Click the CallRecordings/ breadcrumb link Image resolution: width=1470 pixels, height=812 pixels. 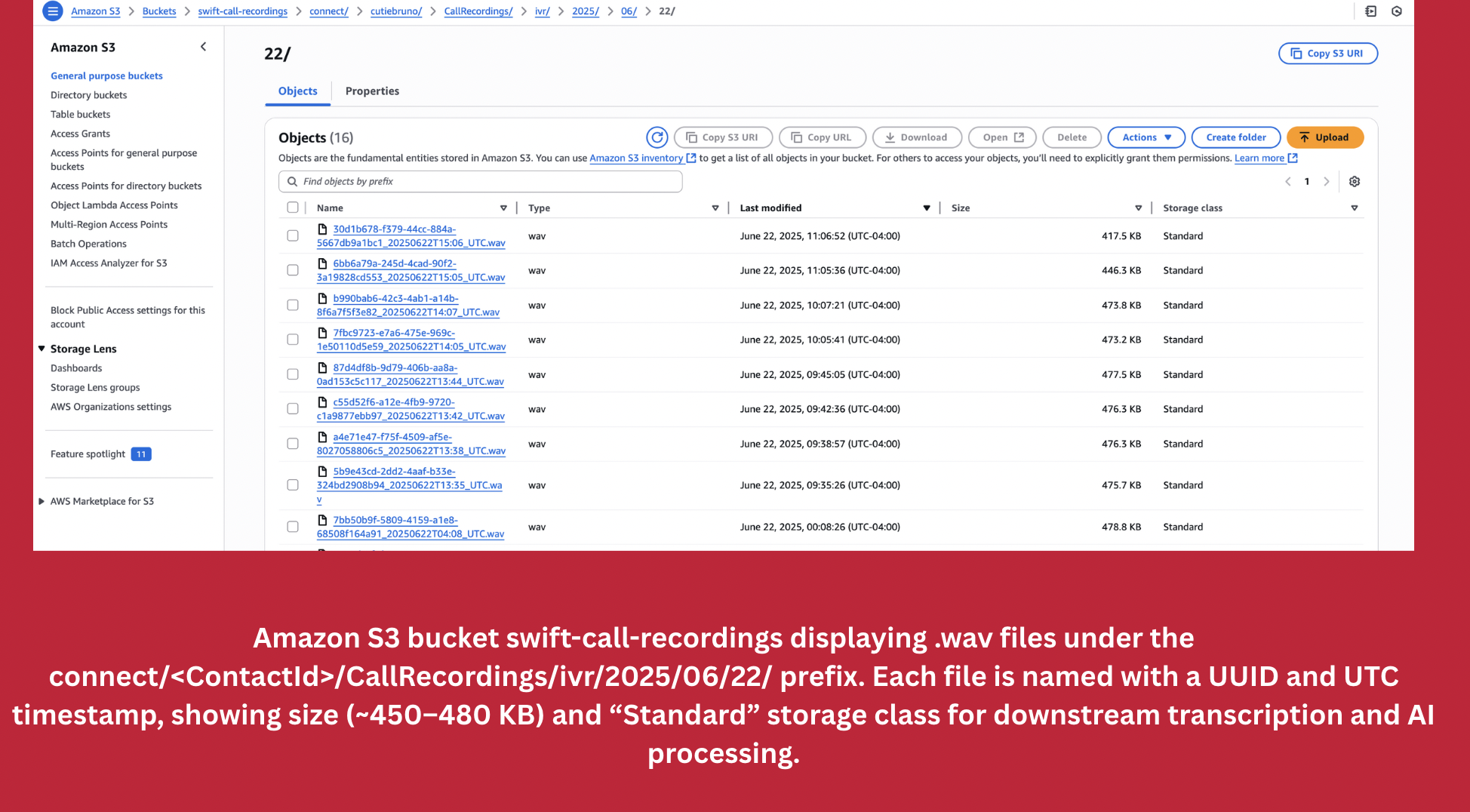click(x=478, y=11)
